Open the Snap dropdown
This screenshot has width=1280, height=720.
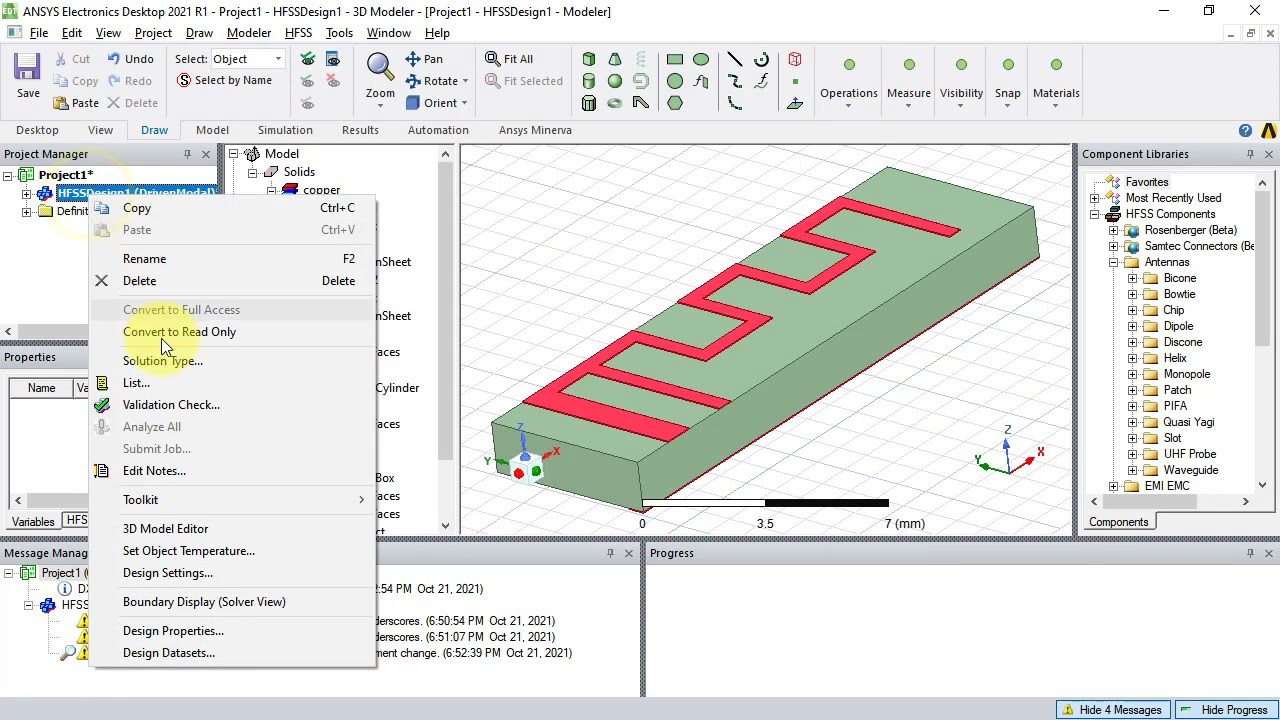pyautogui.click(x=1007, y=104)
